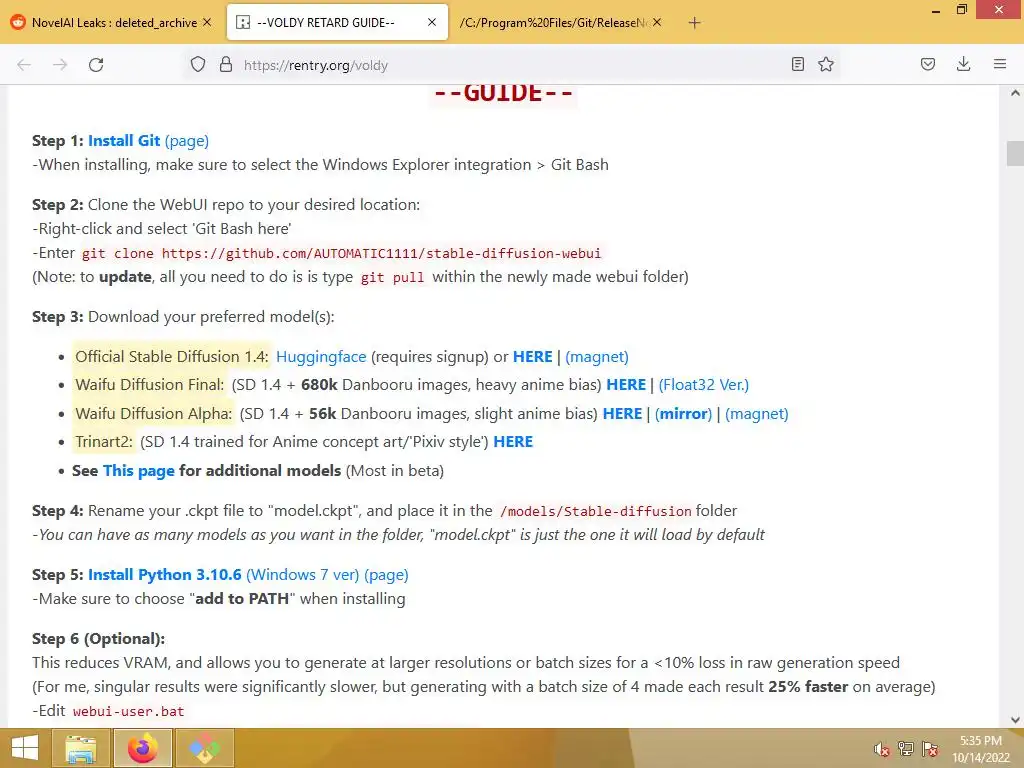
Task: Go forward one page in the browser
Action: point(60,65)
